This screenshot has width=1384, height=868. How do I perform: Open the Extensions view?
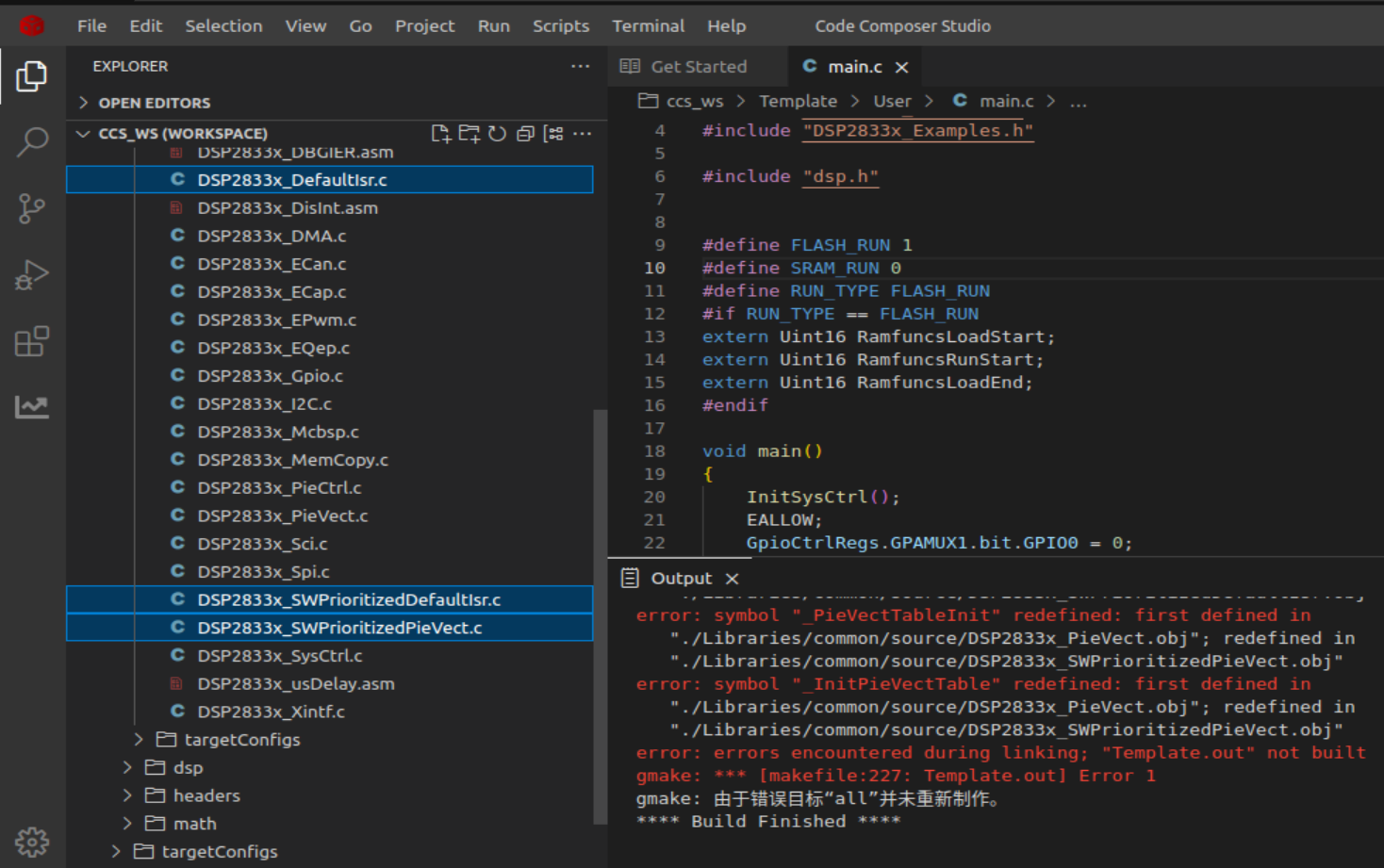click(x=32, y=341)
